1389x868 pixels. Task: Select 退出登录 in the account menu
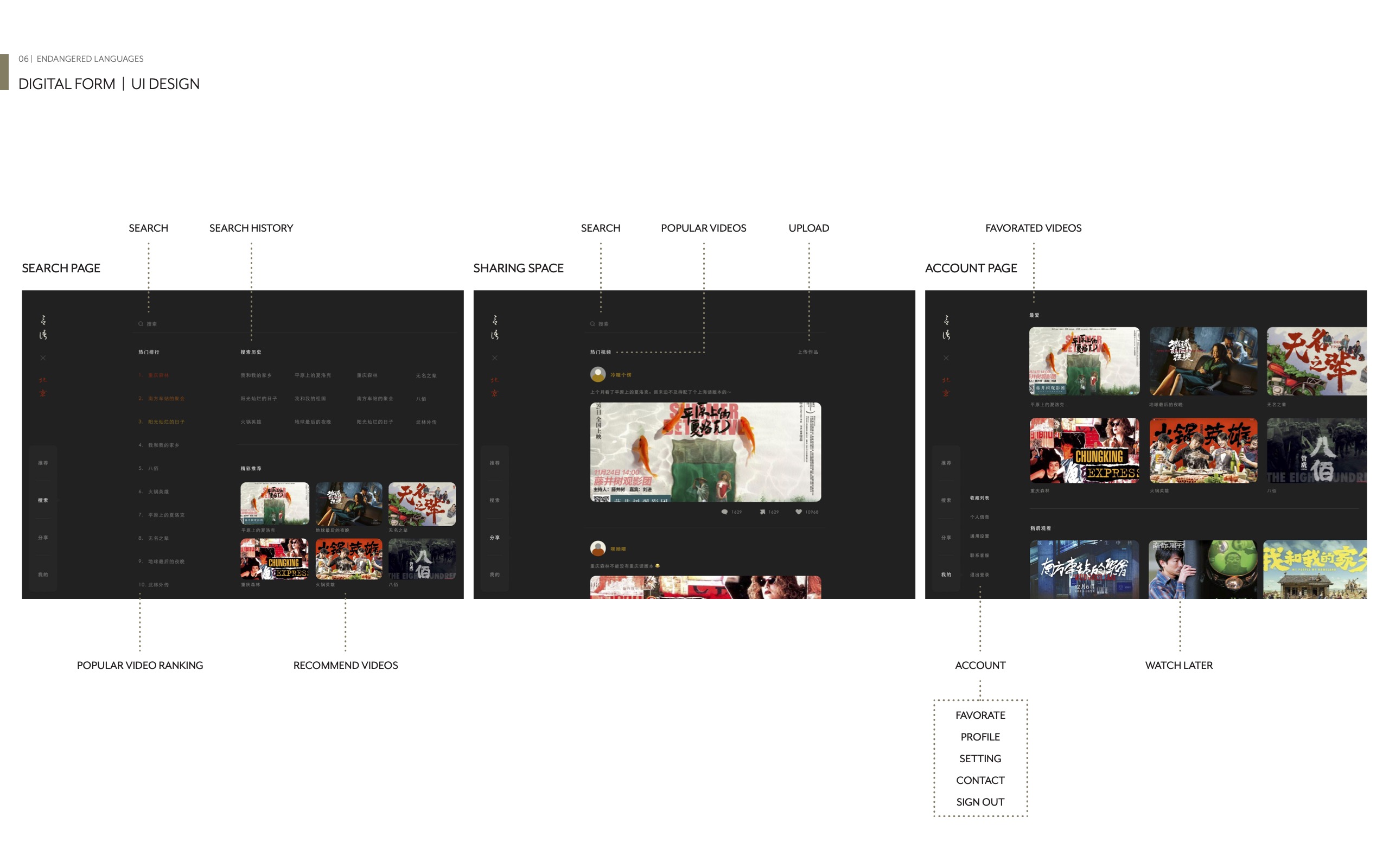point(980,575)
